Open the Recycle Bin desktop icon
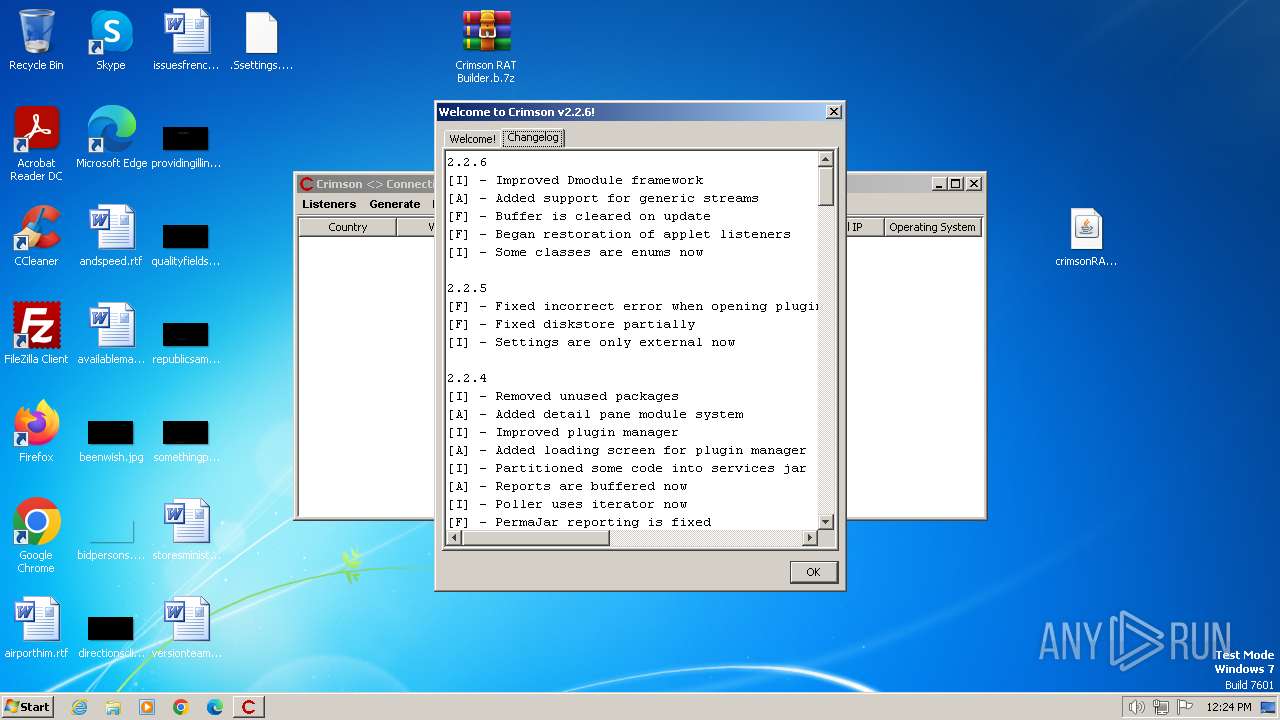 pyautogui.click(x=36, y=40)
